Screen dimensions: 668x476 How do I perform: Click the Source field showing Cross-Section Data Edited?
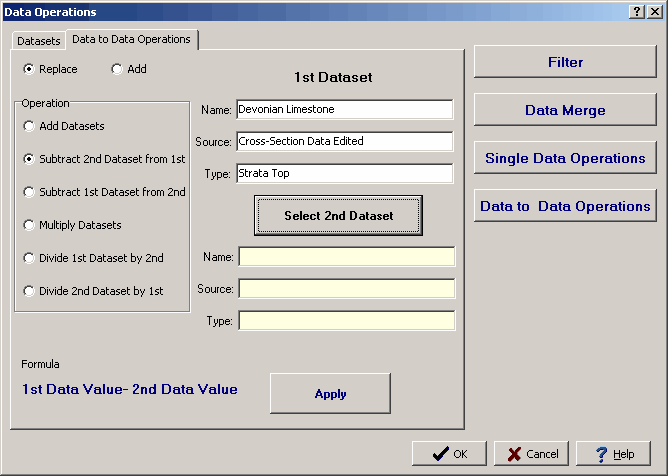point(344,141)
